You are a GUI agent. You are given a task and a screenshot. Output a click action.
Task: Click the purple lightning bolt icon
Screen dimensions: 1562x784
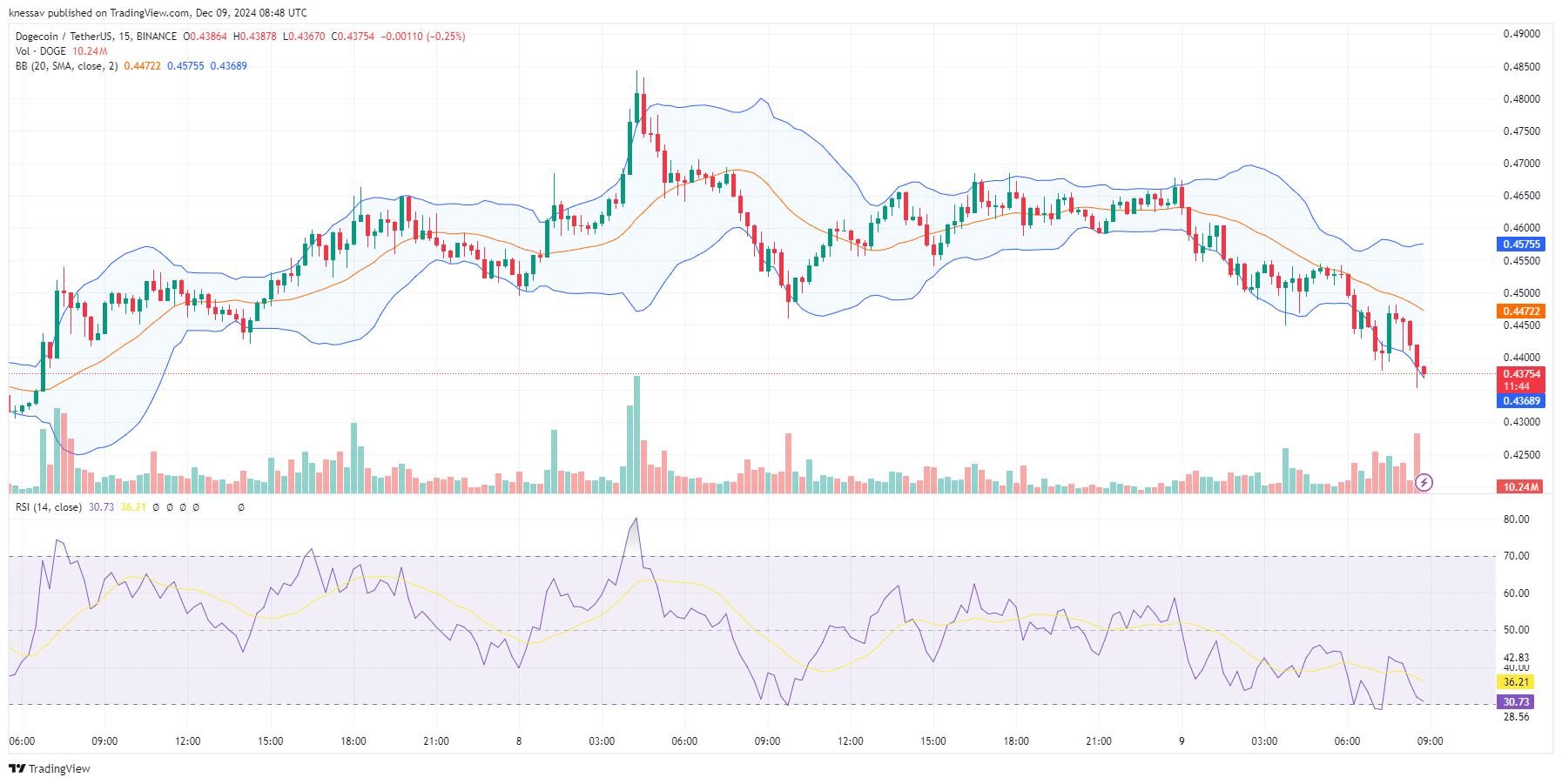click(x=1424, y=482)
